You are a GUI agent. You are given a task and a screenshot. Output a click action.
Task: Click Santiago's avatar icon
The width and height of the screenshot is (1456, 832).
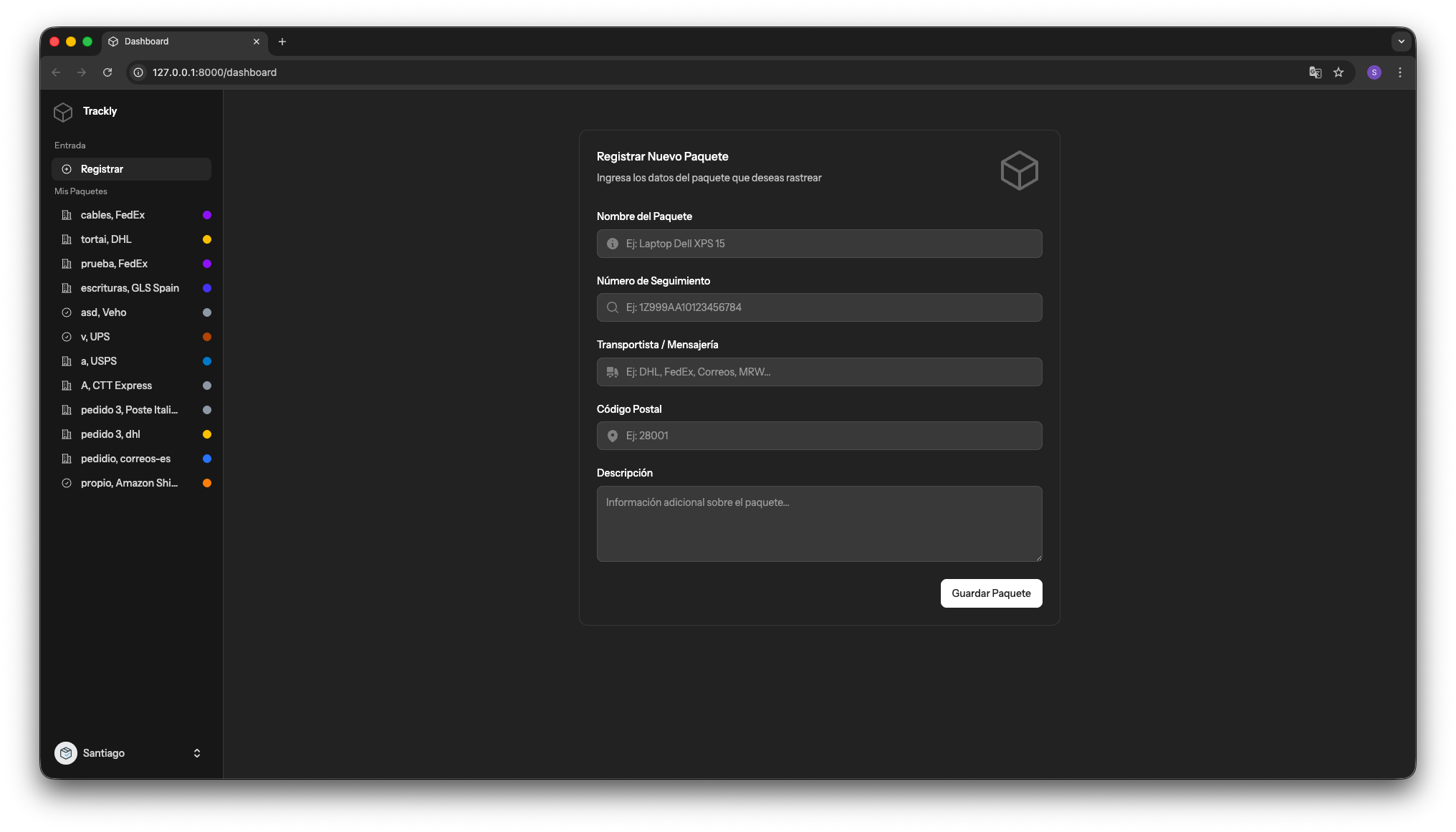click(66, 753)
